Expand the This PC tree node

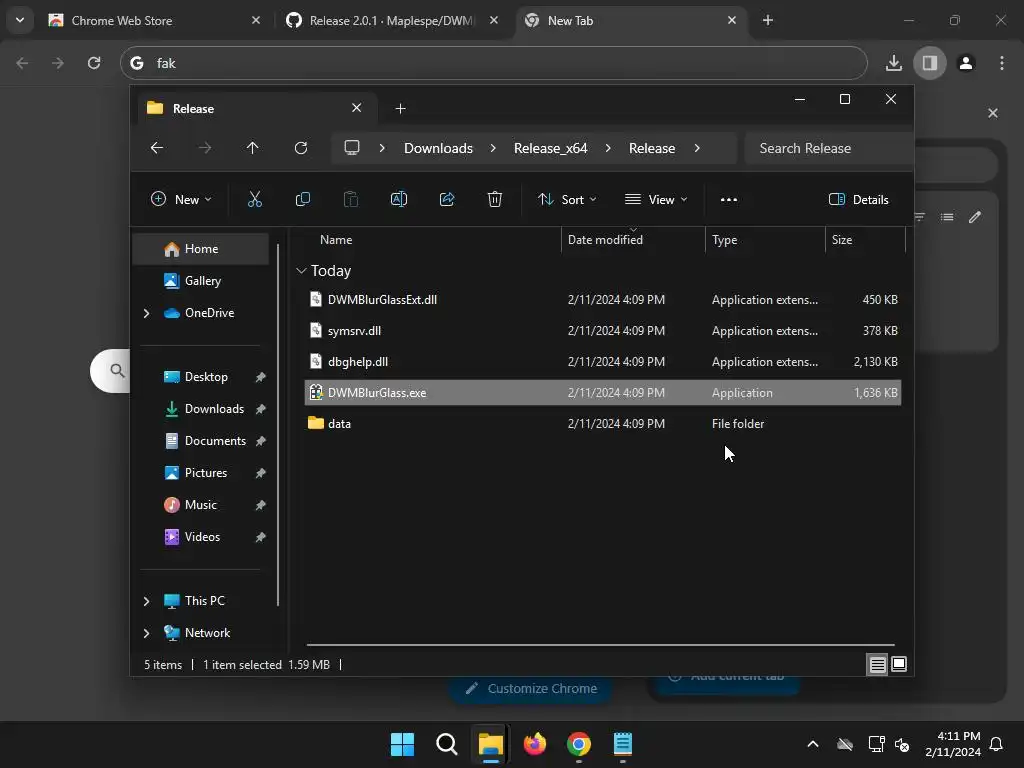point(146,601)
